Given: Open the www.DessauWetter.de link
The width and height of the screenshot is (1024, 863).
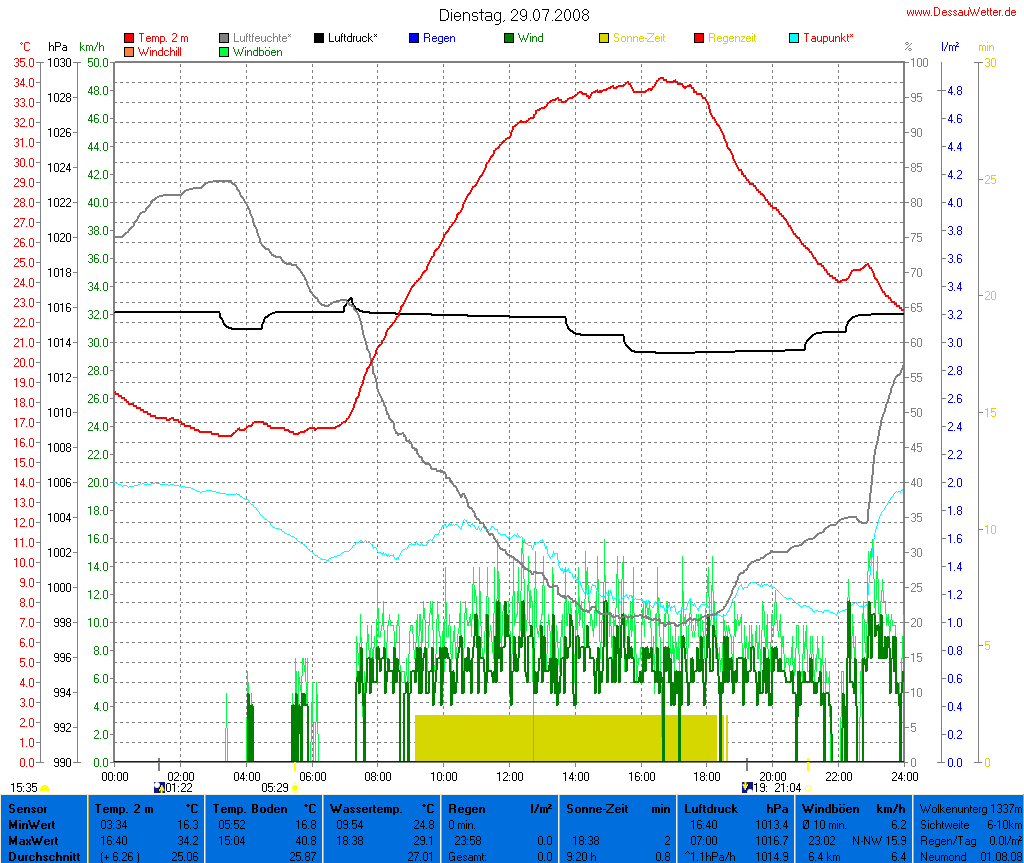Looking at the screenshot, I should [x=961, y=12].
